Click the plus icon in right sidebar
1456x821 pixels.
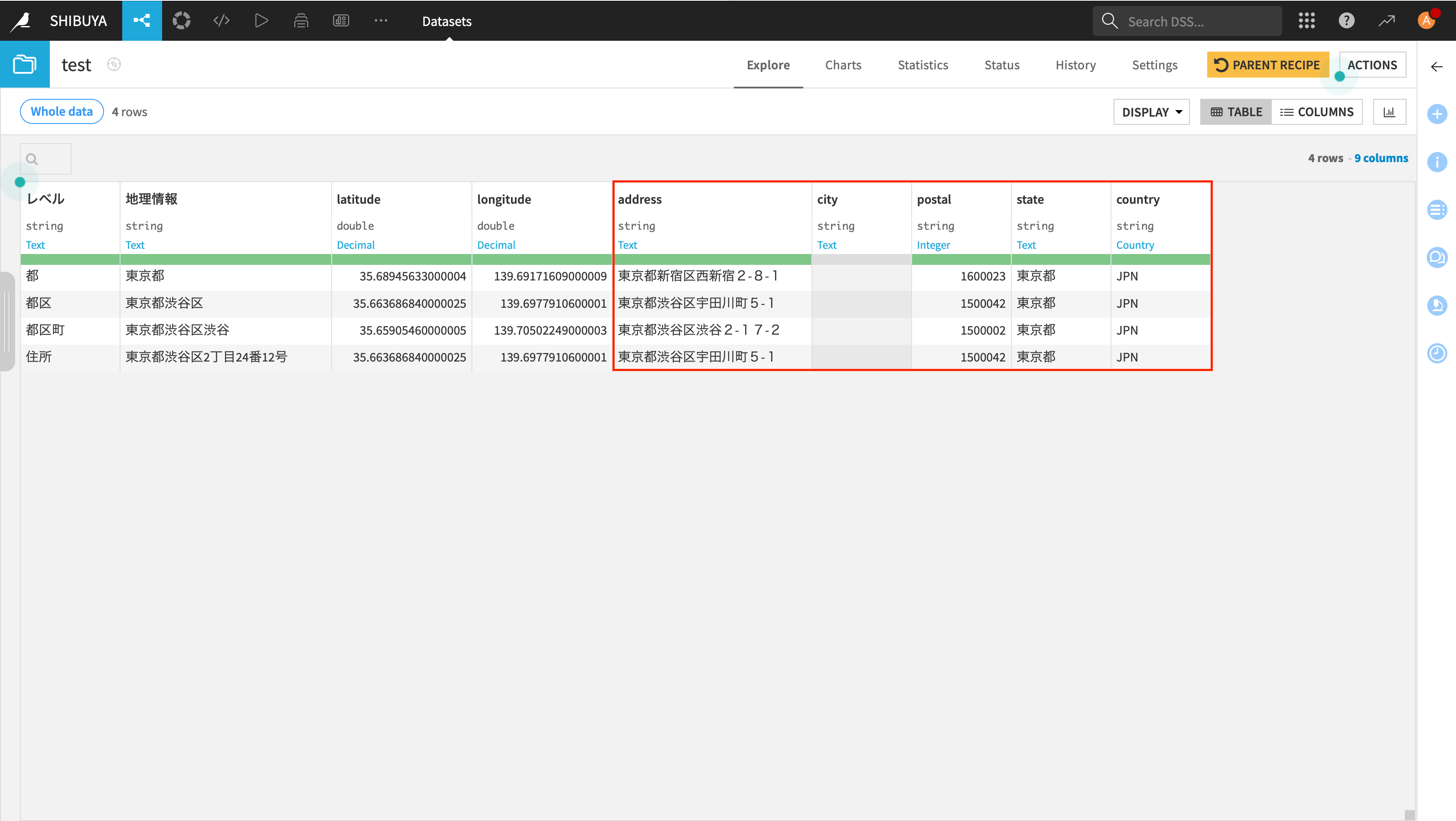(x=1436, y=114)
